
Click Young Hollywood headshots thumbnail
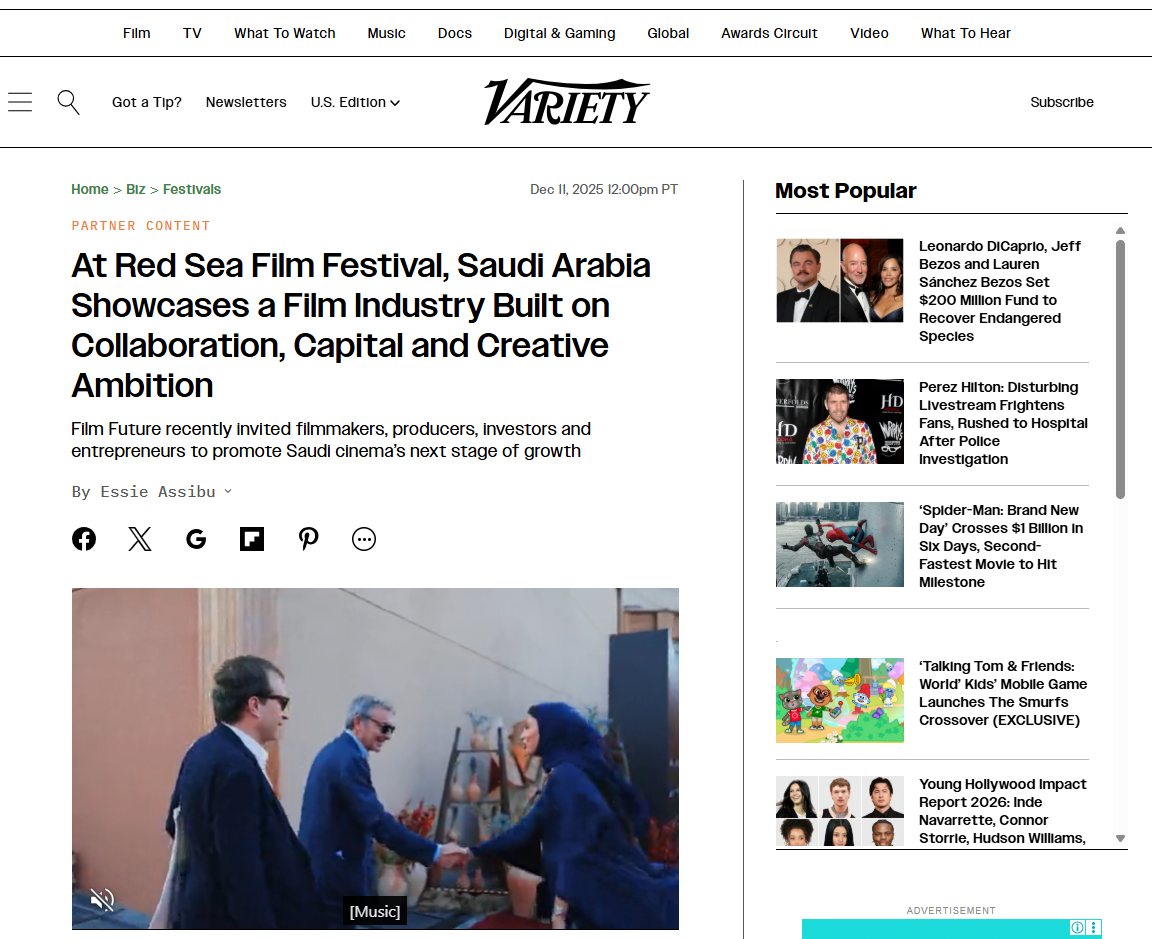pos(840,811)
